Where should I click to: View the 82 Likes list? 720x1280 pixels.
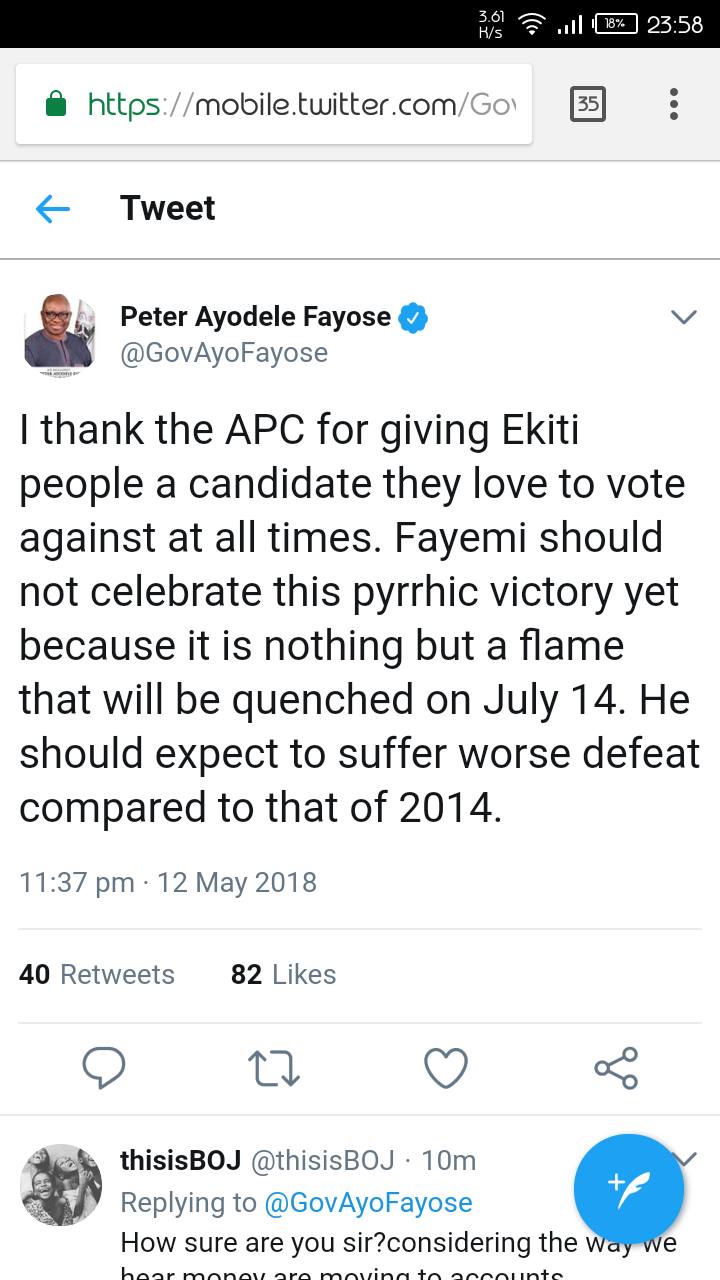click(x=283, y=974)
